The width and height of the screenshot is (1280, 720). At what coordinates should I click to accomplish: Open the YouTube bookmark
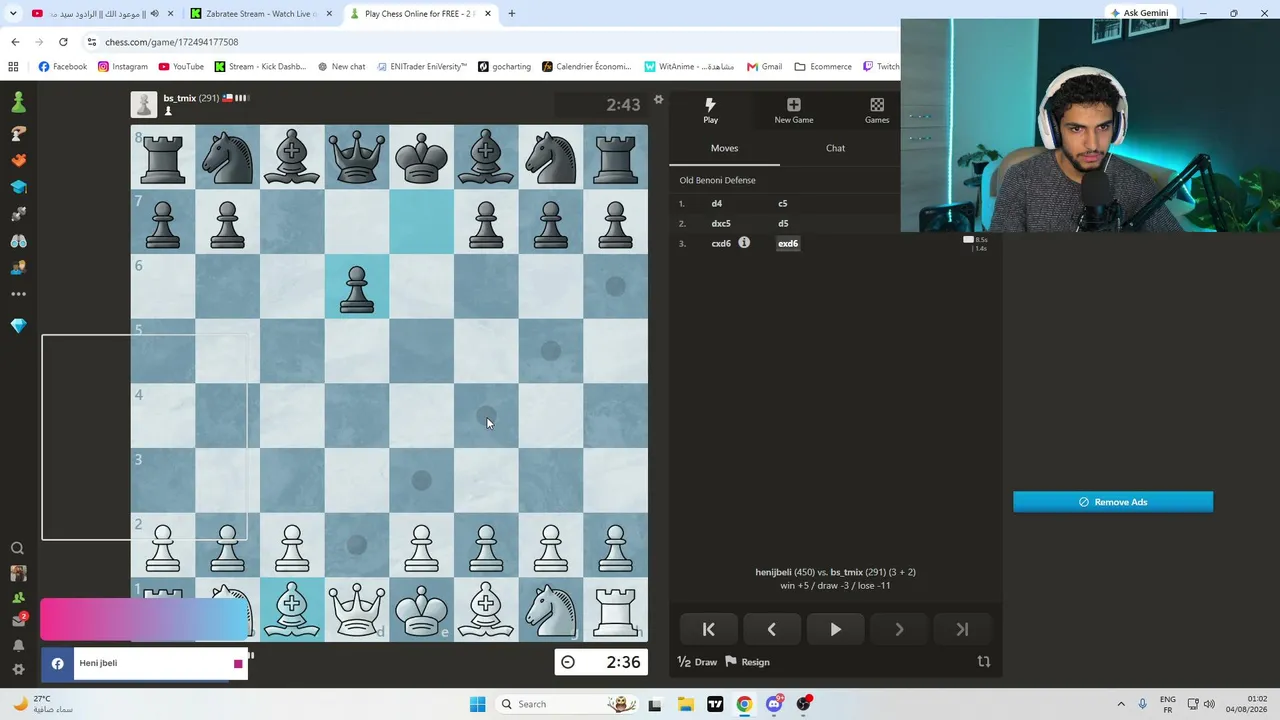(x=180, y=67)
